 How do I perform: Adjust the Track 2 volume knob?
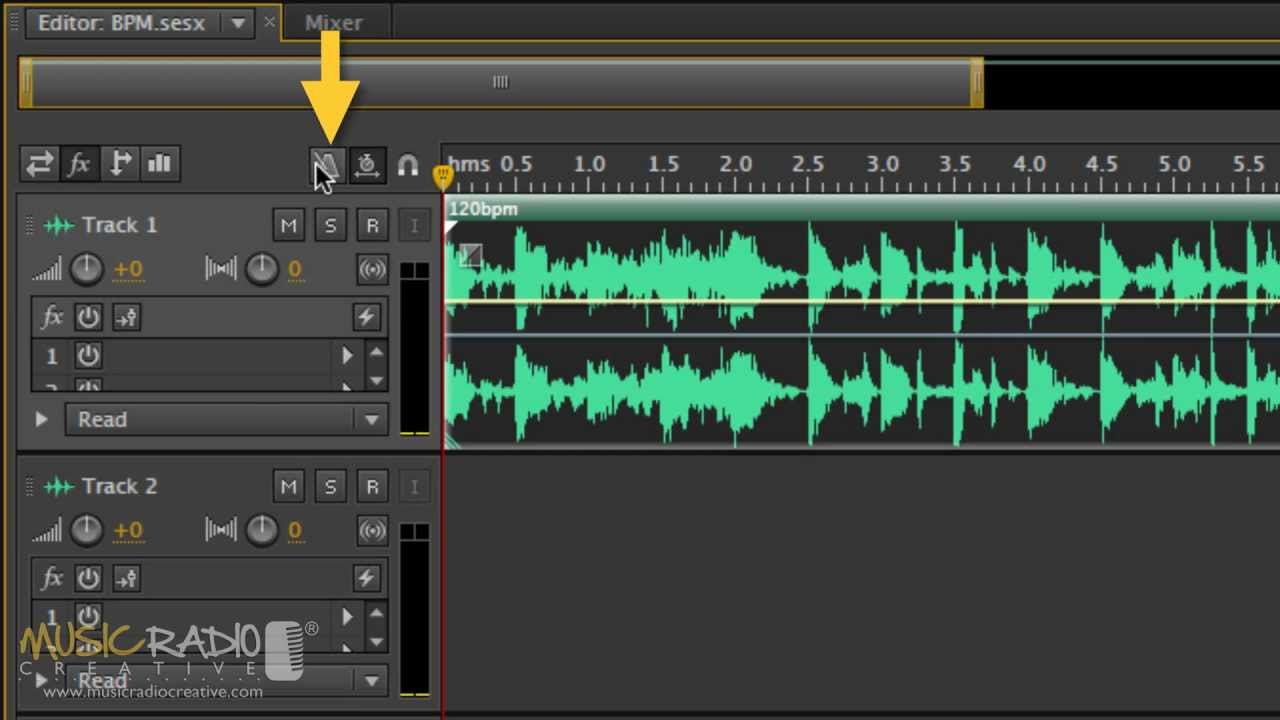(87, 530)
